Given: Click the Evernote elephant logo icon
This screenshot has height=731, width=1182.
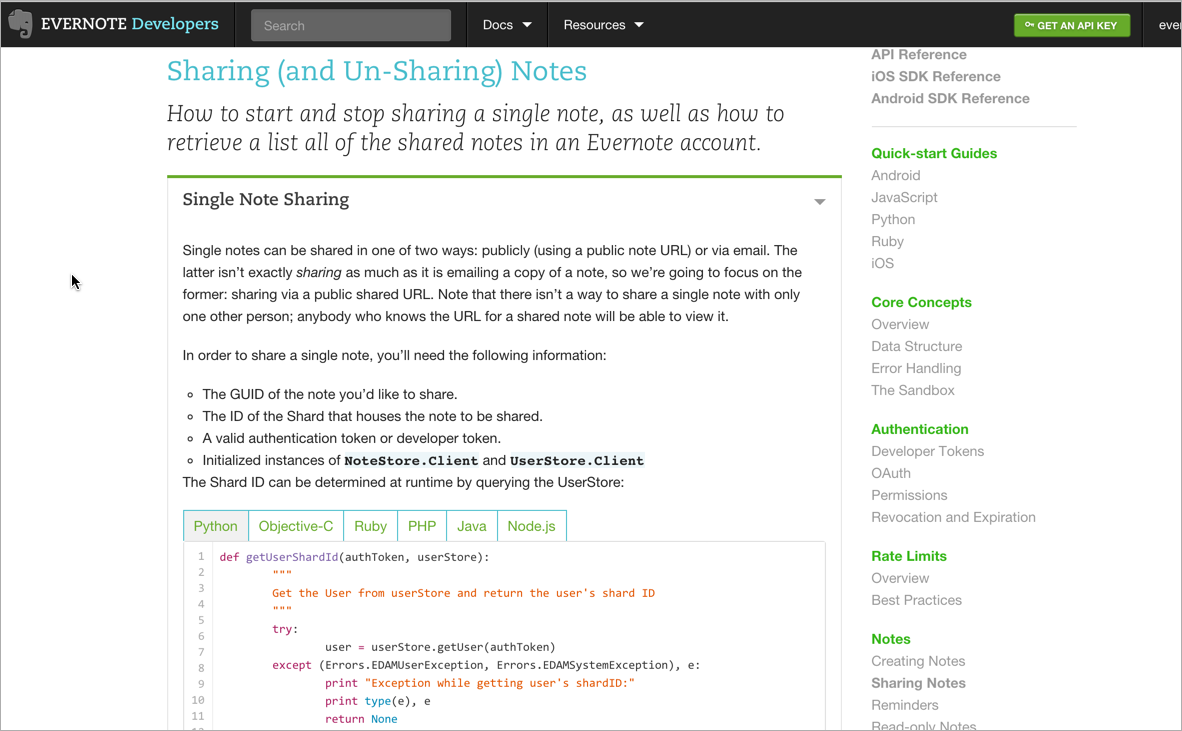Looking at the screenshot, I should tap(20, 24).
